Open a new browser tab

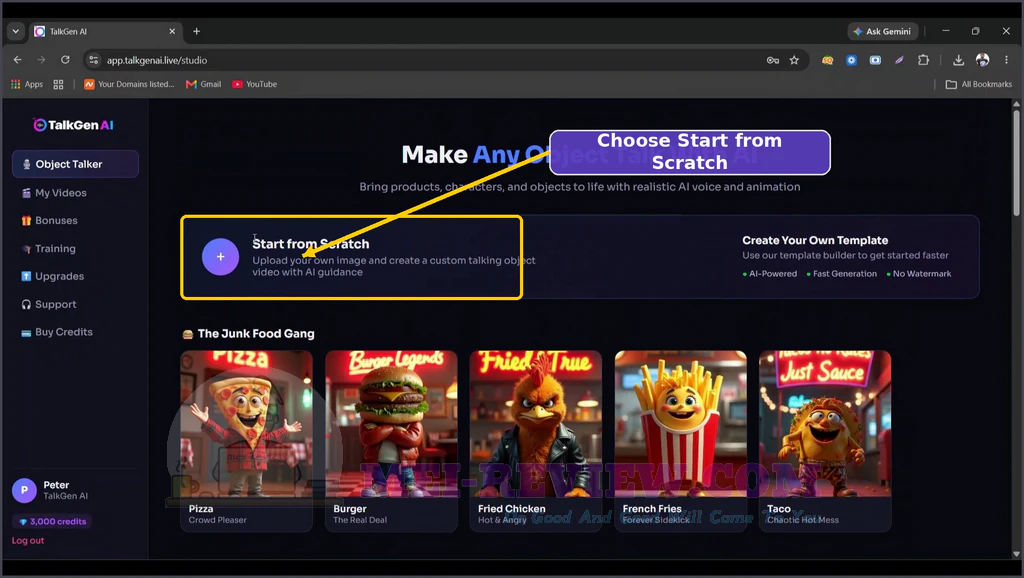click(197, 31)
